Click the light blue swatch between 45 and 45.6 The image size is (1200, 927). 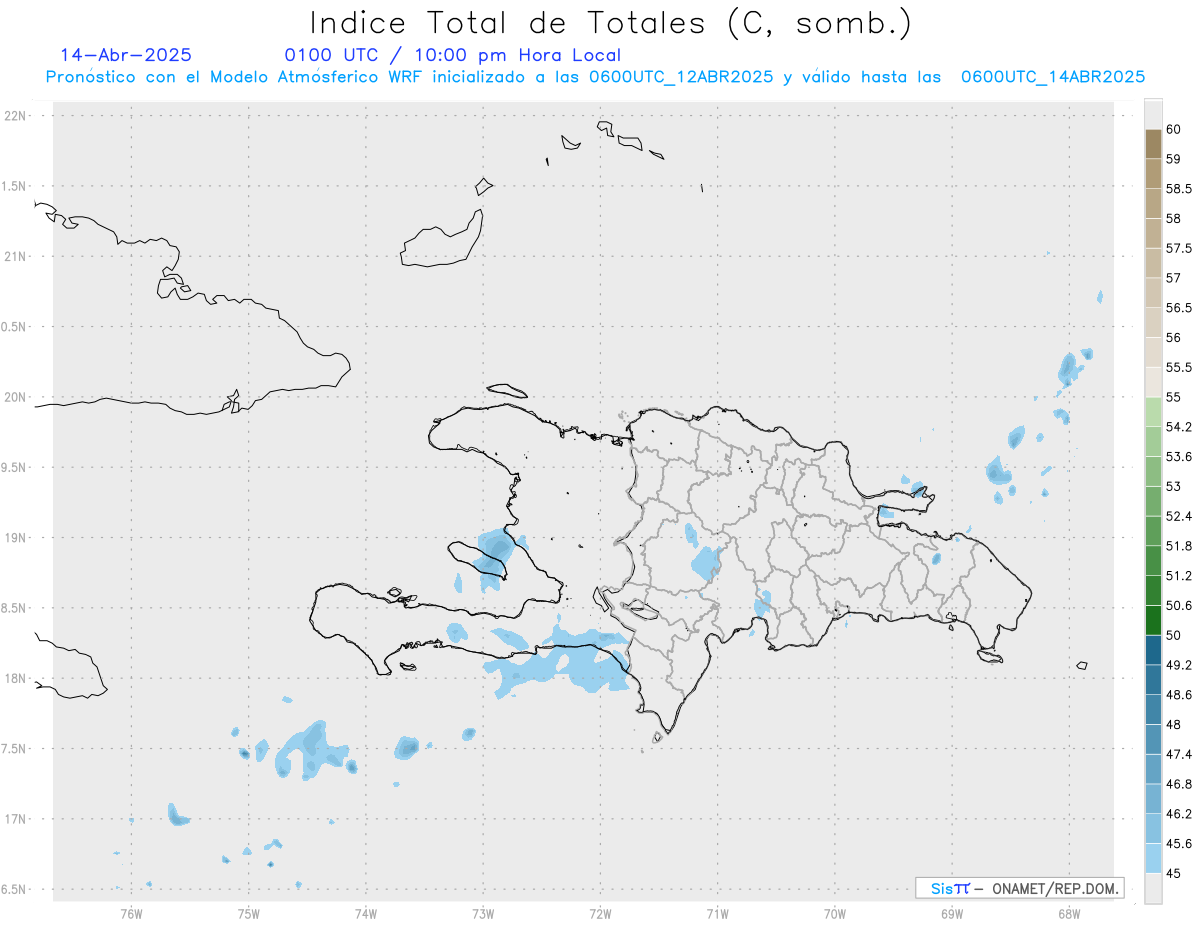pyautogui.click(x=1153, y=858)
